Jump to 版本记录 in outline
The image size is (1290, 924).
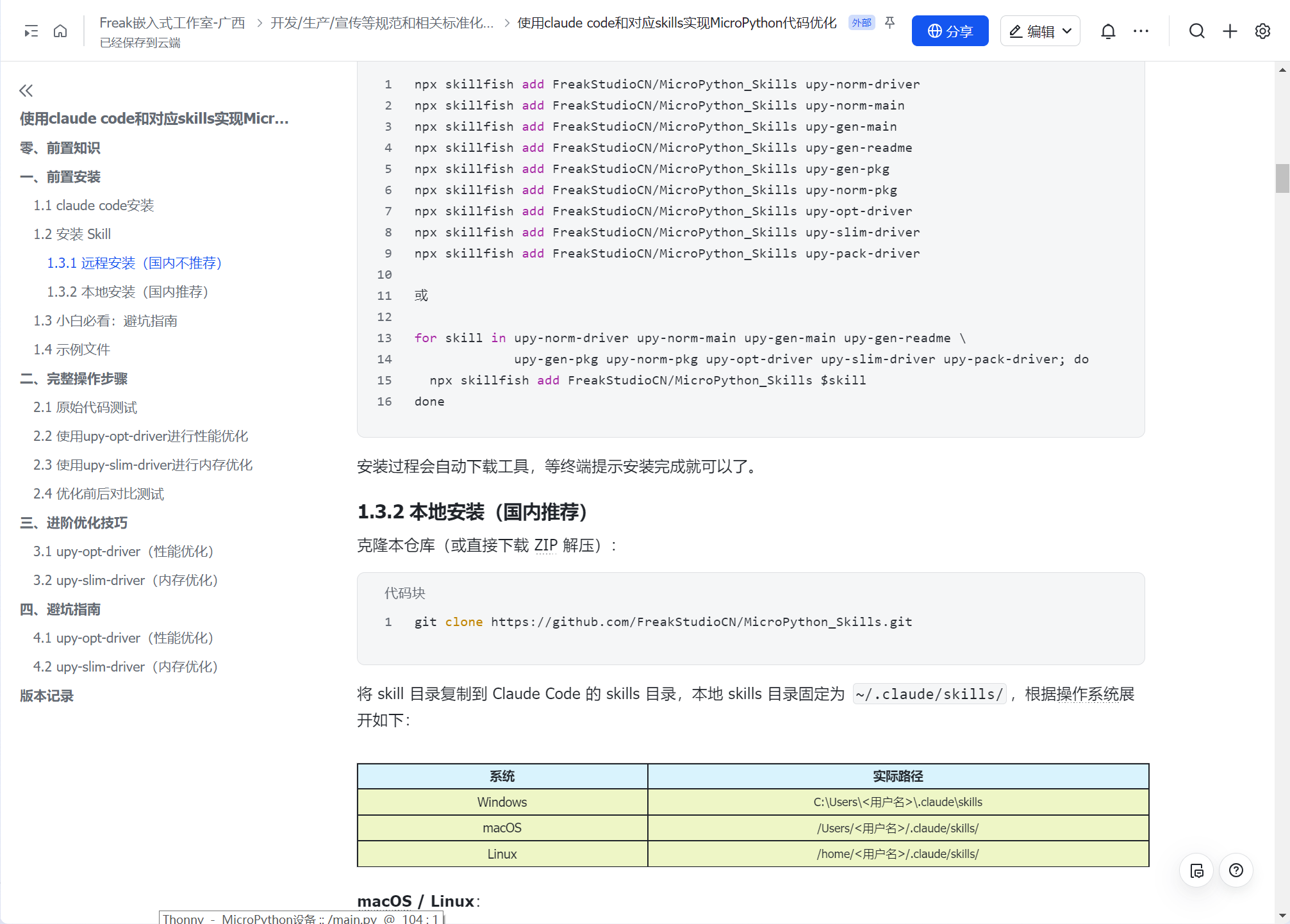(x=47, y=696)
